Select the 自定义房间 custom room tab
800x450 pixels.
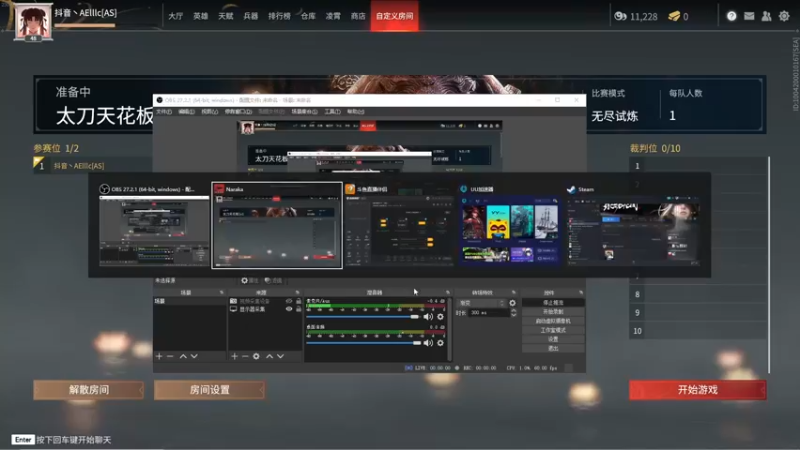pyautogui.click(x=394, y=16)
